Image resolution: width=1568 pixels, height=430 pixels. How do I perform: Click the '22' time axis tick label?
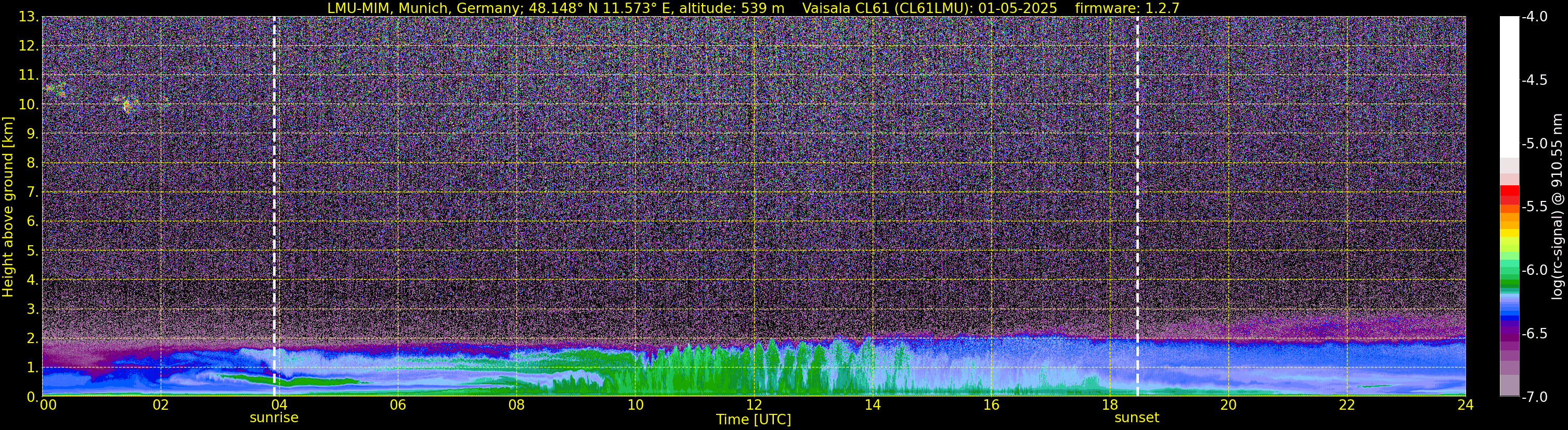pyautogui.click(x=1347, y=404)
